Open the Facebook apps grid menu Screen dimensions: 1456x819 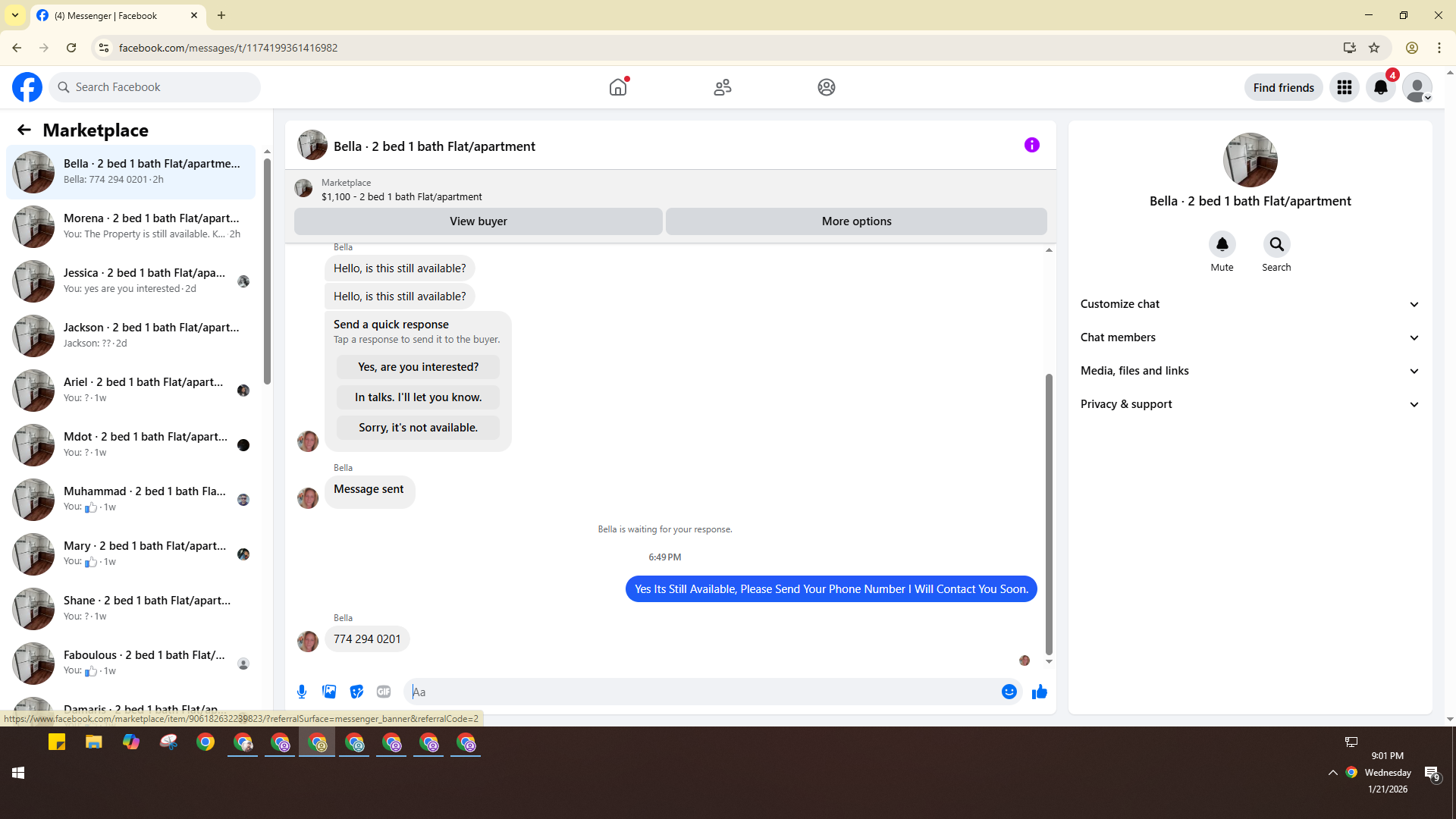click(x=1345, y=87)
